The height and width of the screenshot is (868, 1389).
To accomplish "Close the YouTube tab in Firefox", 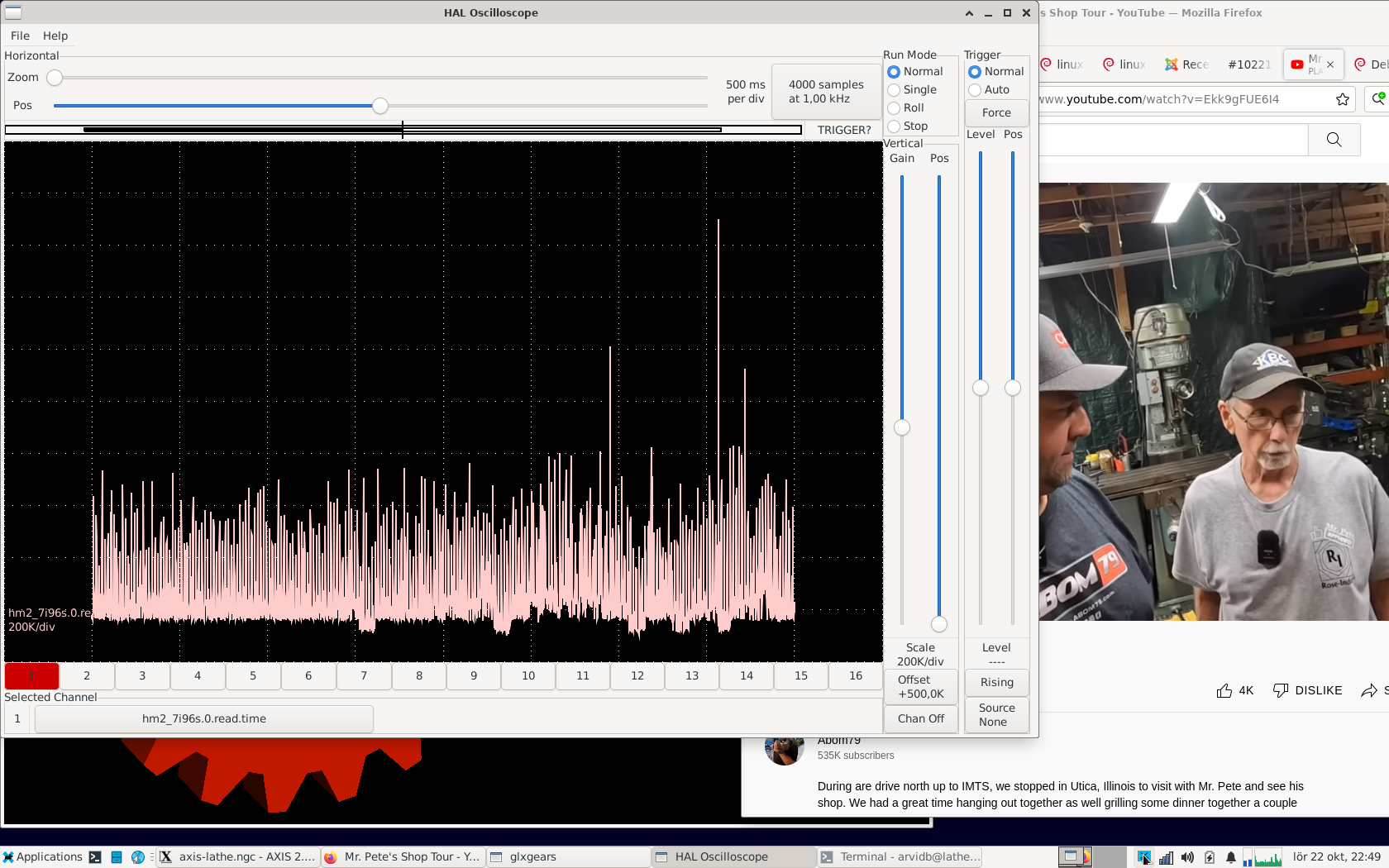I will tap(1330, 64).
